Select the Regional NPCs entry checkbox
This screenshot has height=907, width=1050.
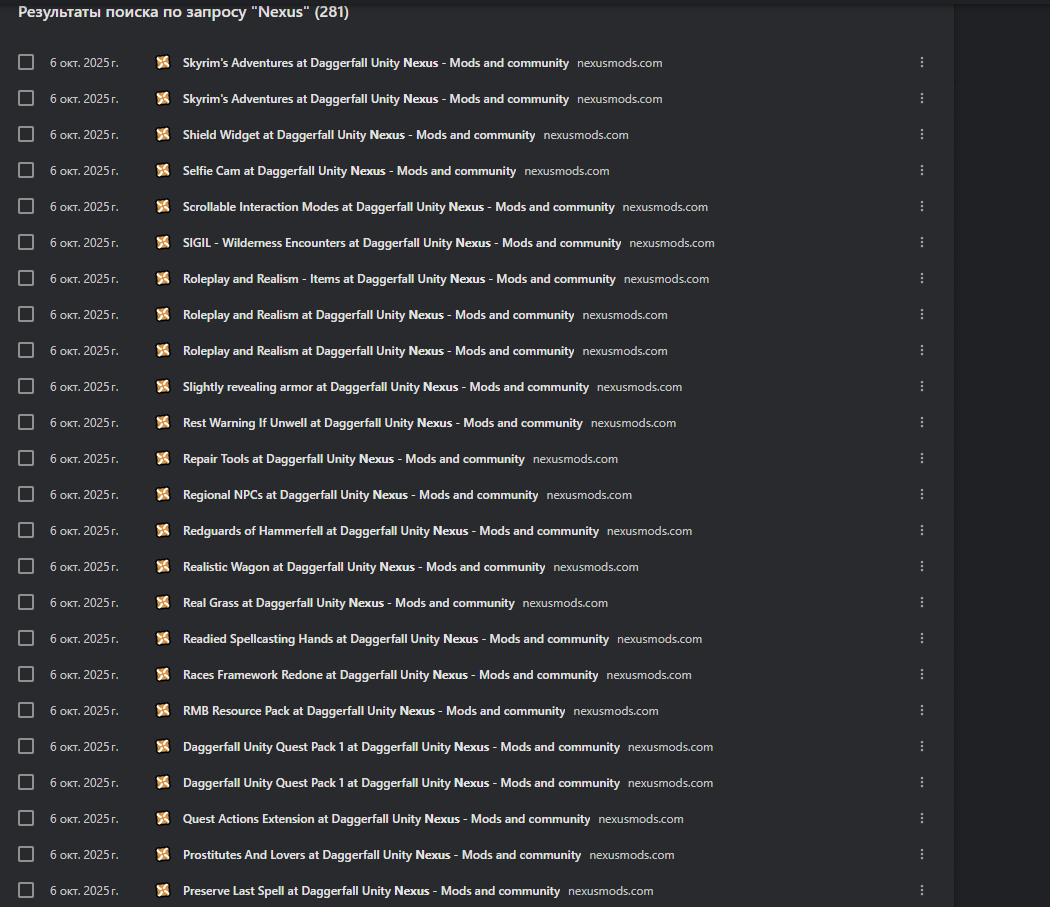pos(26,494)
